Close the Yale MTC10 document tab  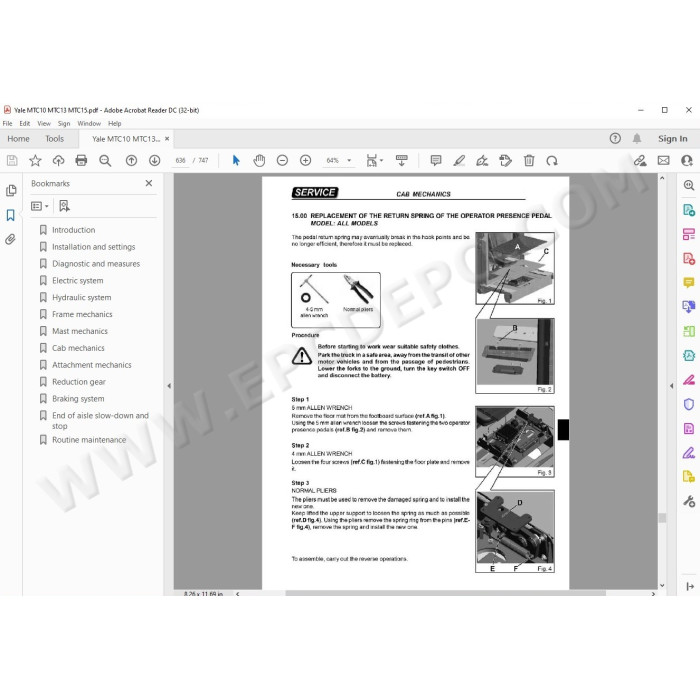pos(167,138)
